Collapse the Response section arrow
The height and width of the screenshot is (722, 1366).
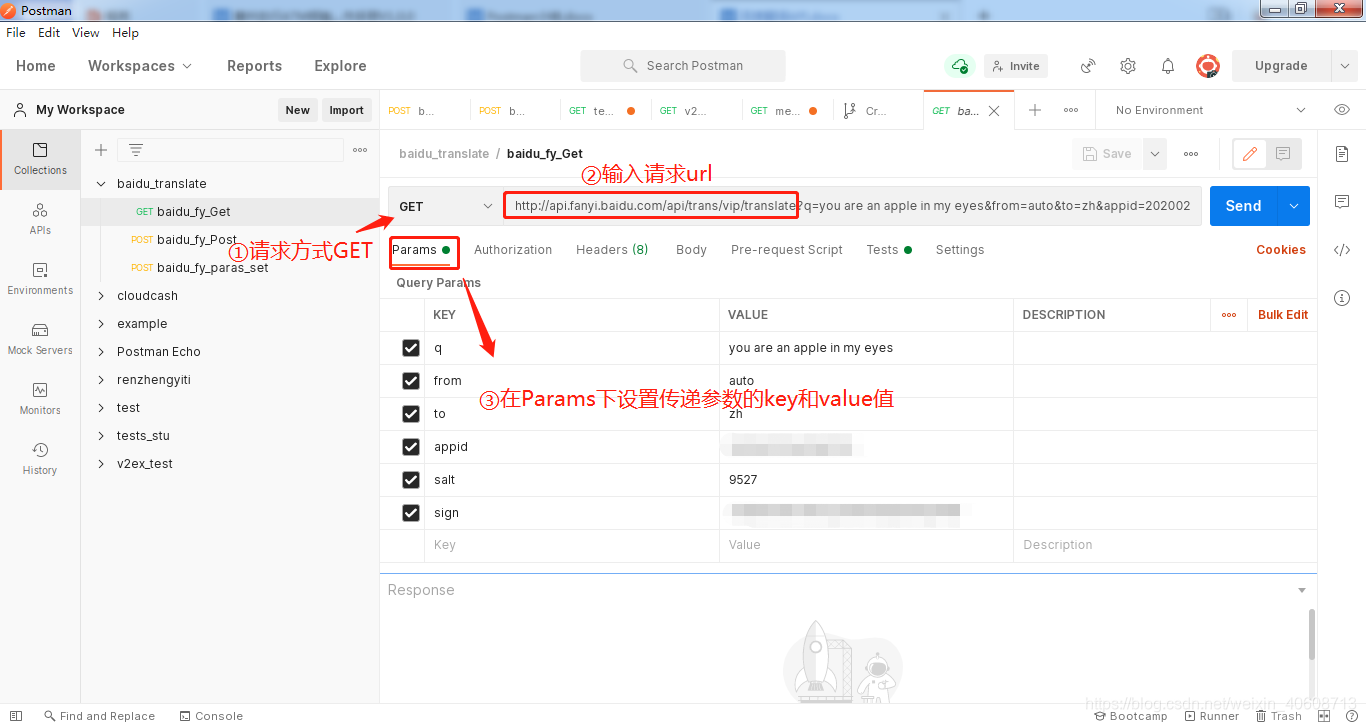pos(1301,591)
